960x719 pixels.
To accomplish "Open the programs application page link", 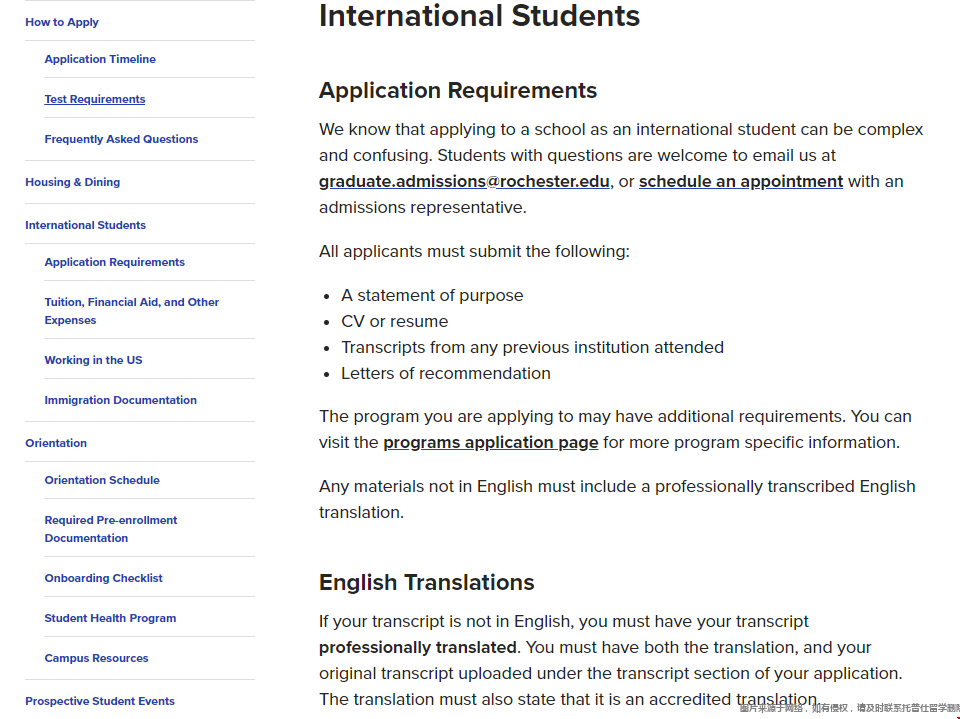I will coord(490,443).
